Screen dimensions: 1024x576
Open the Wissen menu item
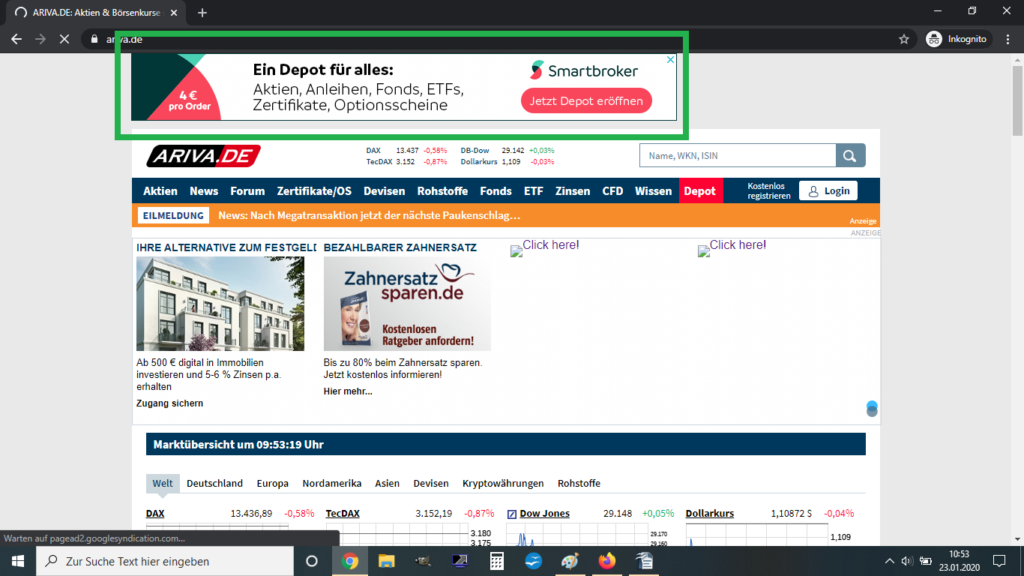point(653,191)
